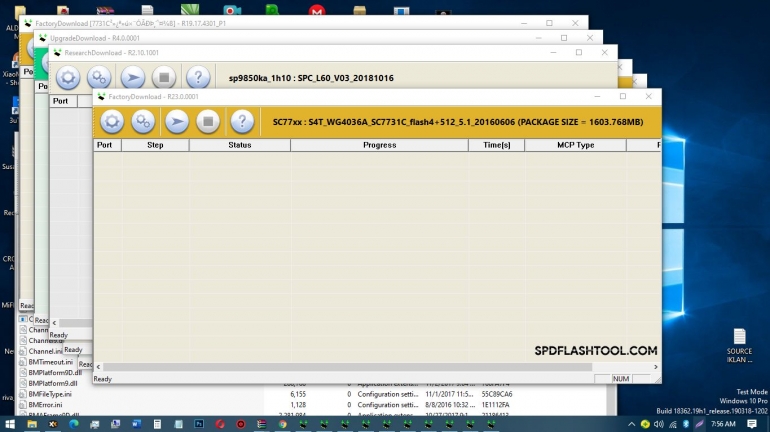The image size is (770, 432).
Task: Click left scroll arrow in ResearchDownload window
Action: tap(54, 323)
